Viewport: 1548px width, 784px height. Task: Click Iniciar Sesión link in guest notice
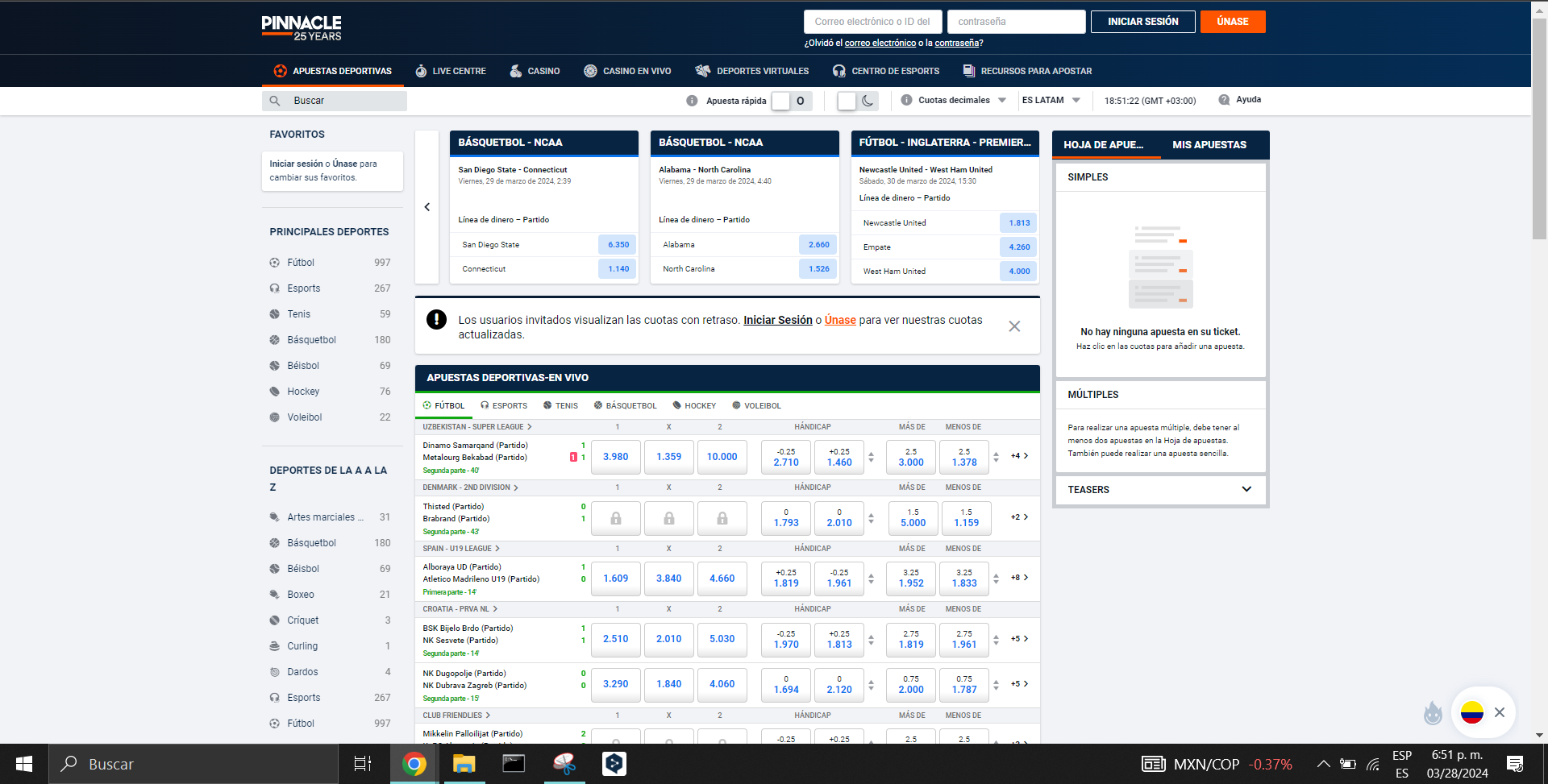[x=777, y=320]
